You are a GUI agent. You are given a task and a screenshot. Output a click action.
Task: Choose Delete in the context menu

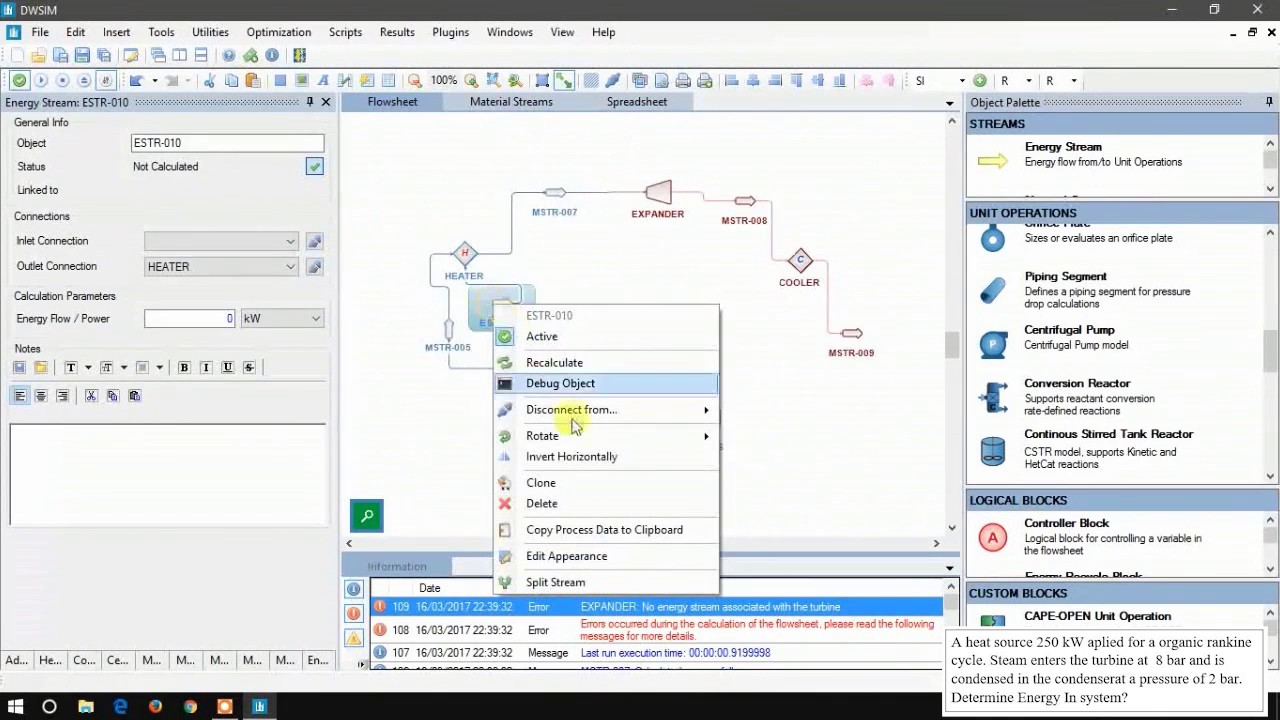pos(607,504)
